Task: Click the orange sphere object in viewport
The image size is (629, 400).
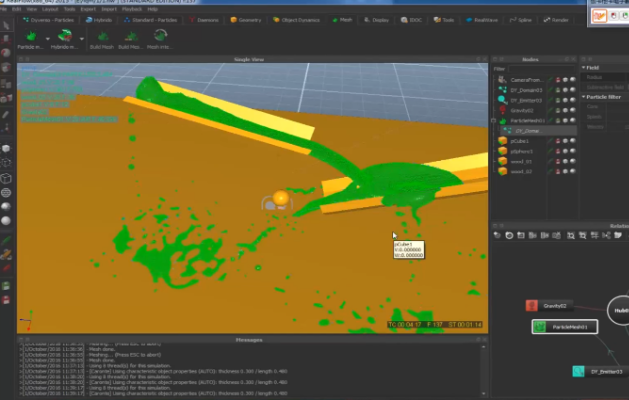Action: pyautogui.click(x=280, y=198)
